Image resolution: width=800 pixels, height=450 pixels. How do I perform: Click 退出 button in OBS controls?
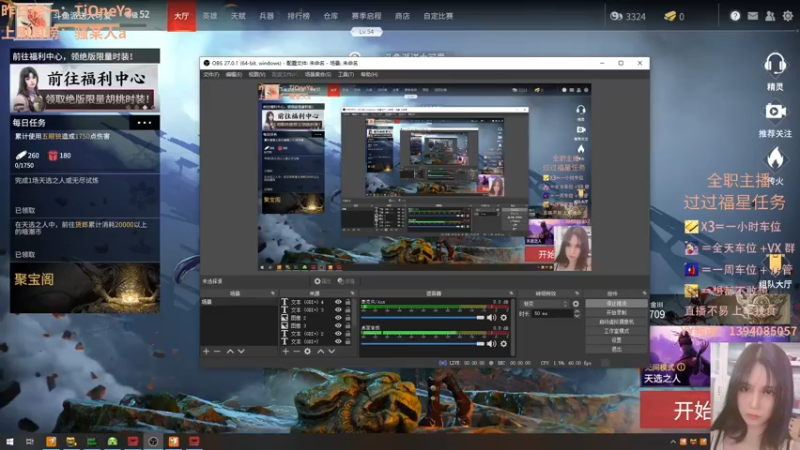(616, 349)
